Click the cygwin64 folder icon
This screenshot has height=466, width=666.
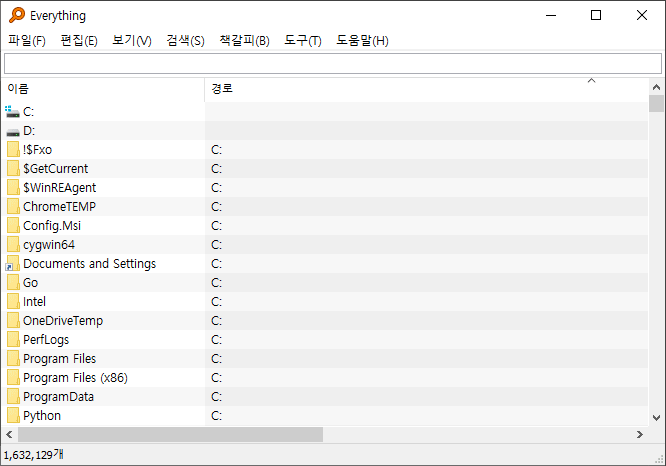[x=13, y=245]
